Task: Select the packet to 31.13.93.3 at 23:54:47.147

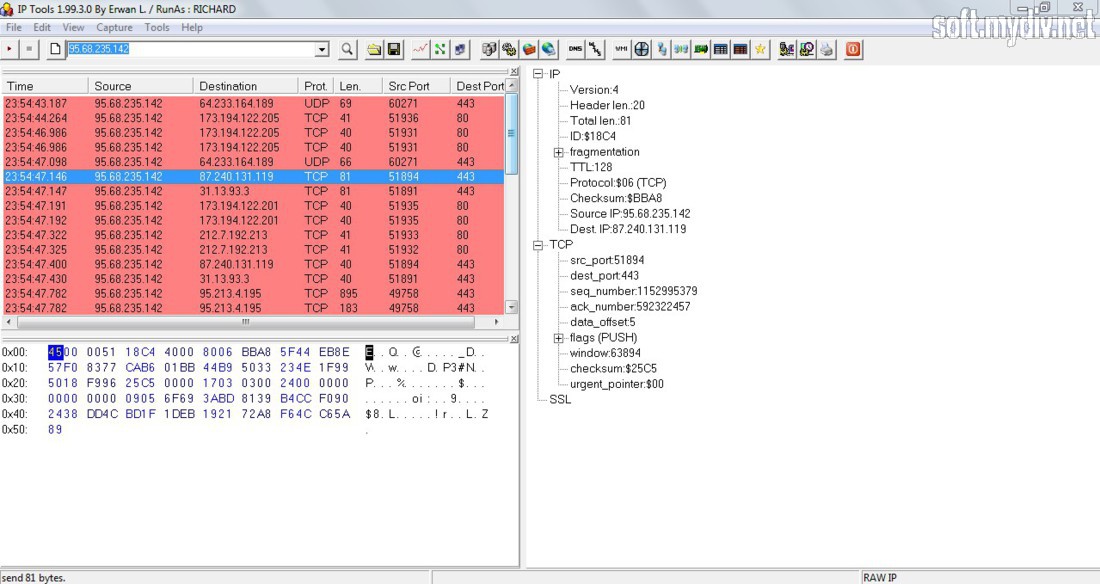Action: tap(253, 191)
